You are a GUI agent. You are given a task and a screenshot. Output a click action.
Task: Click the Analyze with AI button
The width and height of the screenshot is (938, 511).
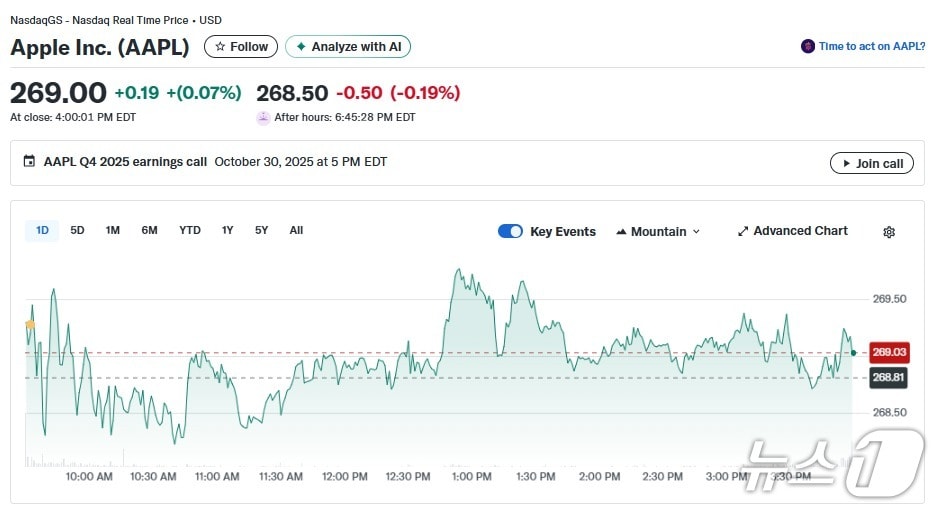(348, 47)
